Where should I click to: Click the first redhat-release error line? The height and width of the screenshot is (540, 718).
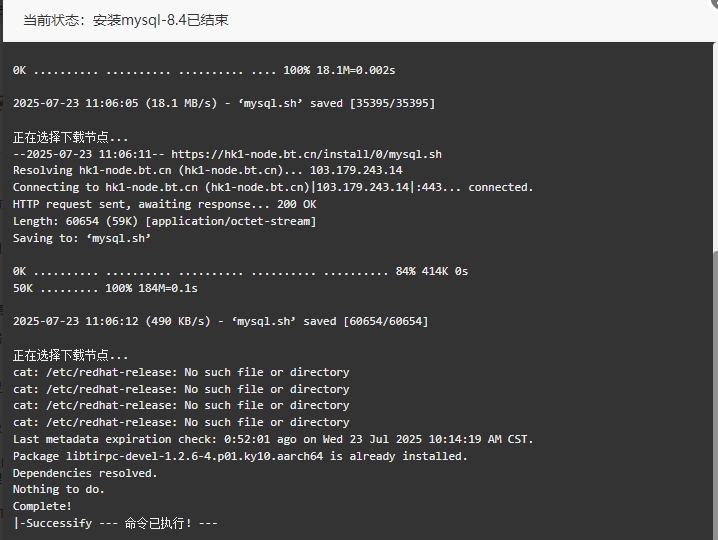181,372
